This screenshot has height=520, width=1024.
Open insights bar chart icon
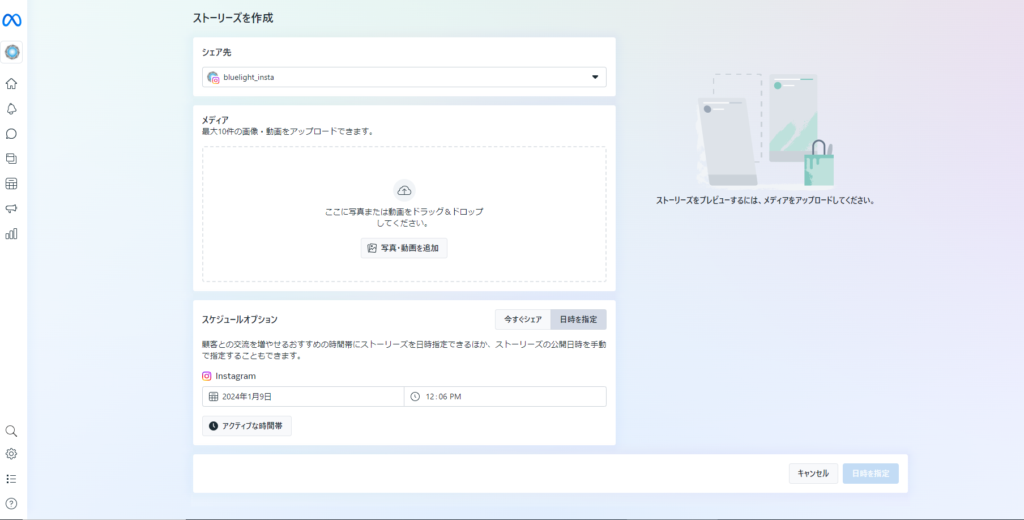tap(12, 234)
